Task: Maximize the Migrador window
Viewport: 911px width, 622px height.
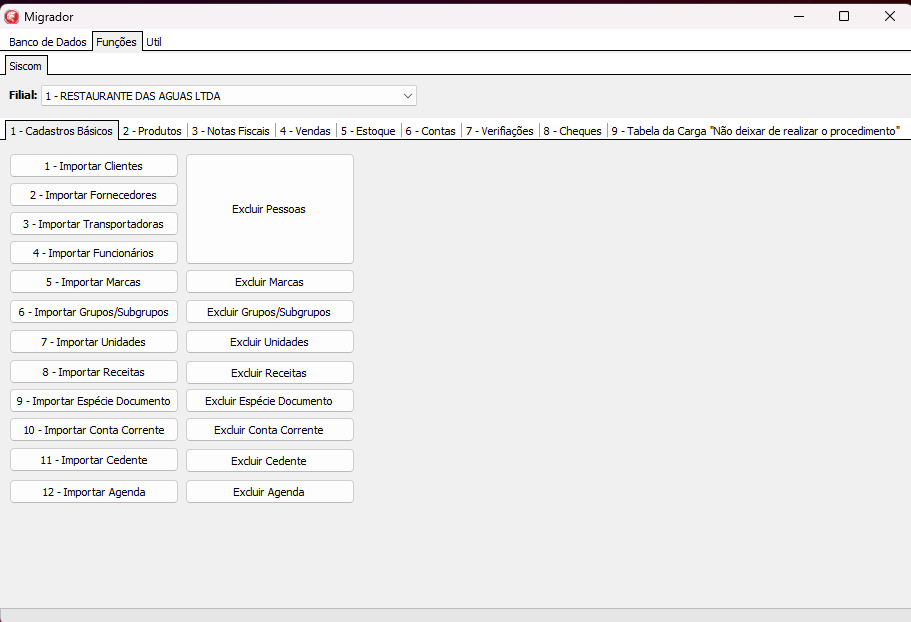Action: tap(843, 16)
